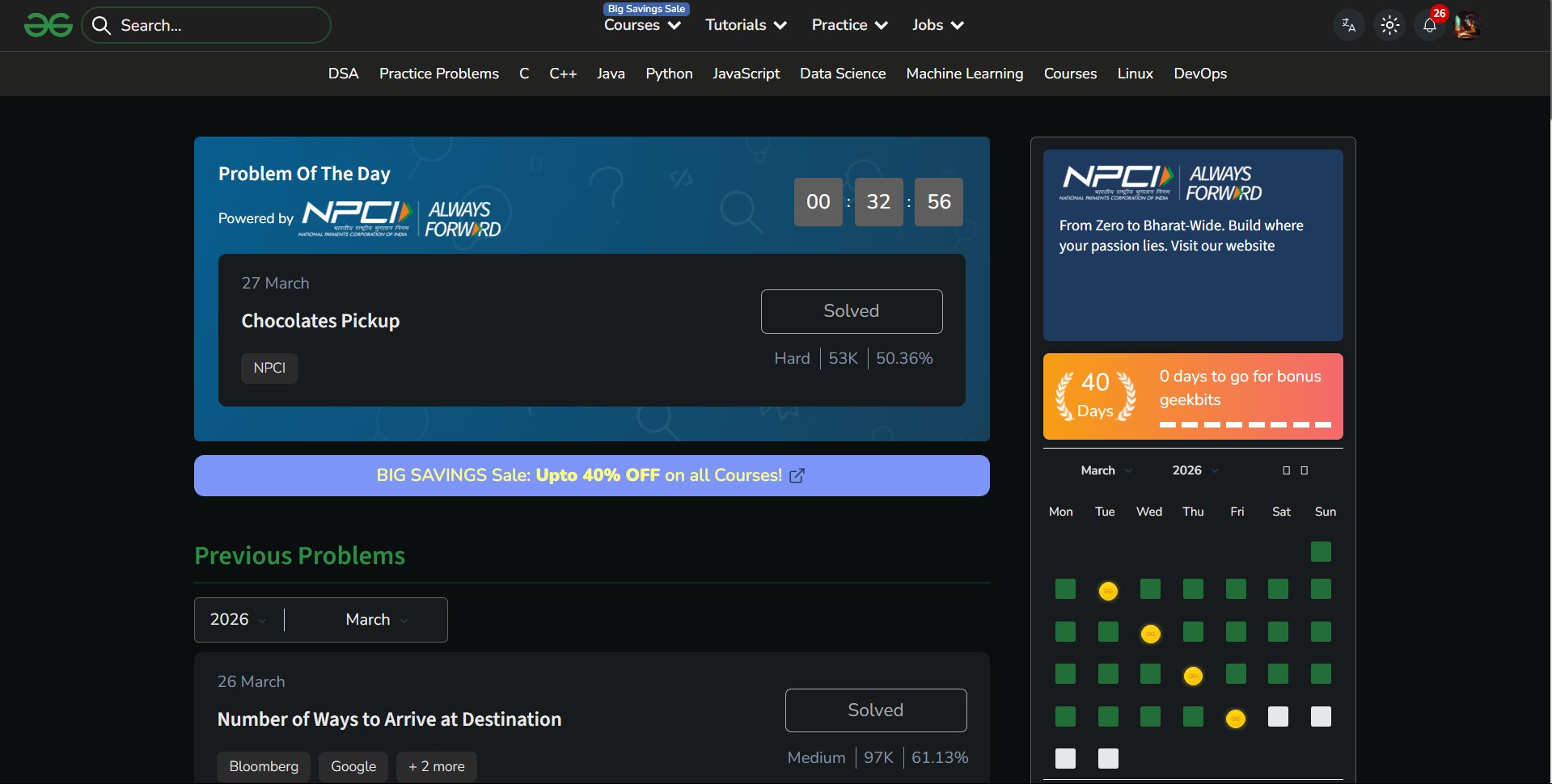Click the 'Medium' difficulty label
The width and height of the screenshot is (1552, 784).
click(x=816, y=757)
